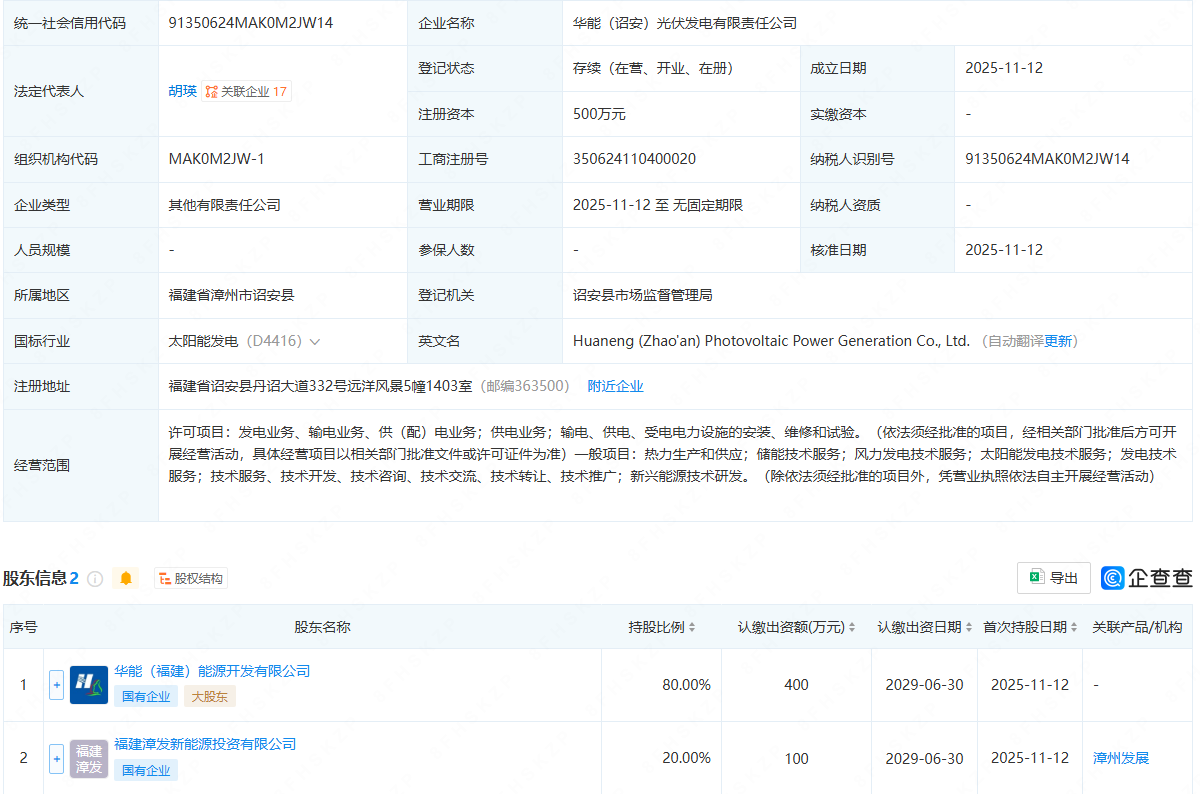Click 更新 to refresh English name translation
Screen dimensions: 1200x794
(x=1058, y=341)
